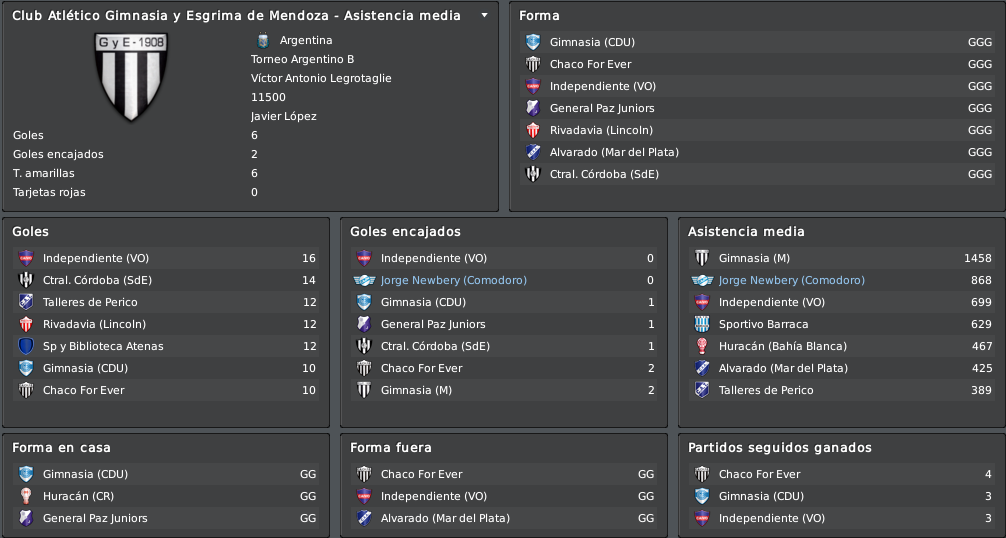
Task: Click Independiente (VO) badge in Forma panel
Action: pos(533,86)
